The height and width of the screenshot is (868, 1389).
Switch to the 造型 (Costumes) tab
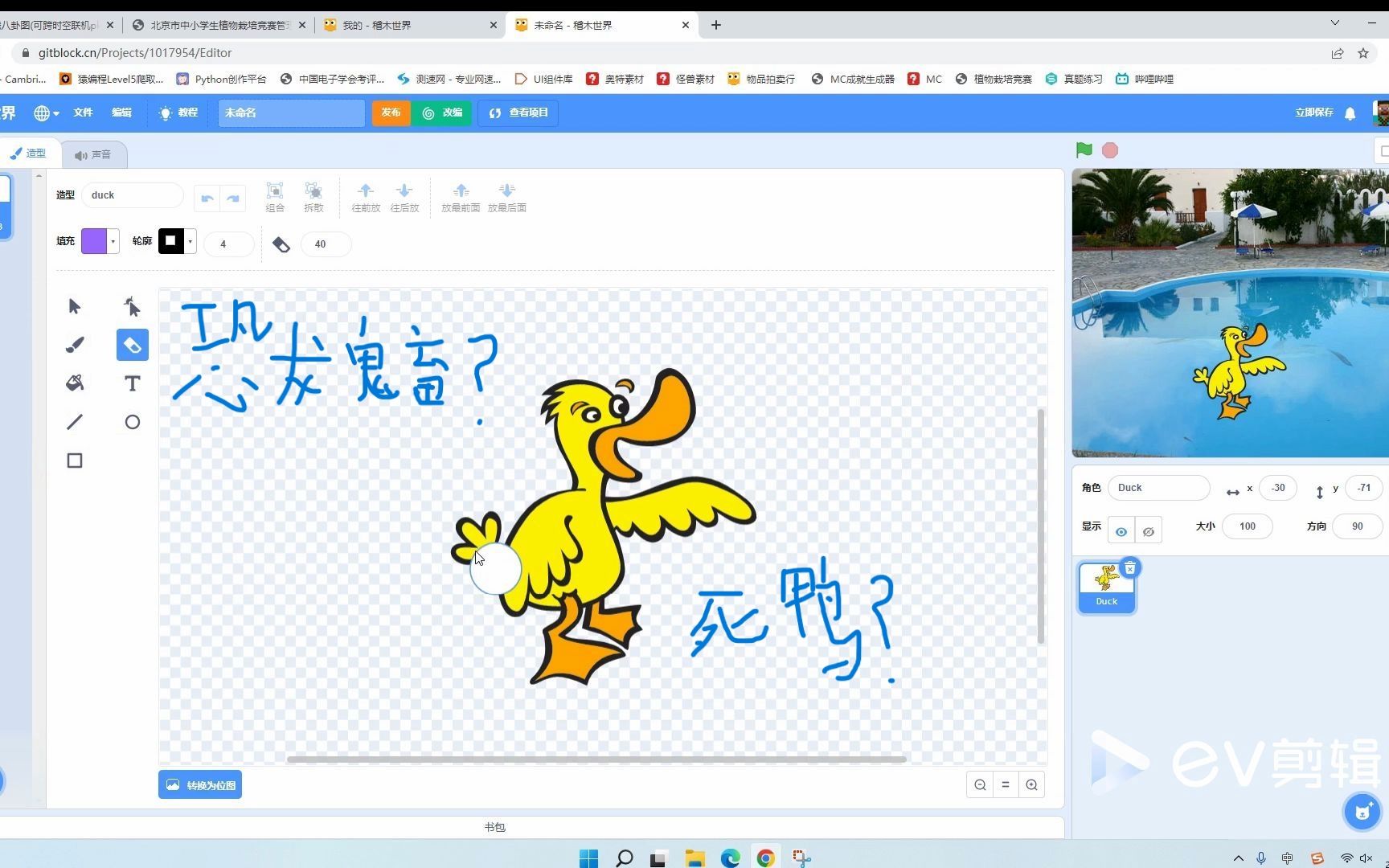[x=28, y=153]
